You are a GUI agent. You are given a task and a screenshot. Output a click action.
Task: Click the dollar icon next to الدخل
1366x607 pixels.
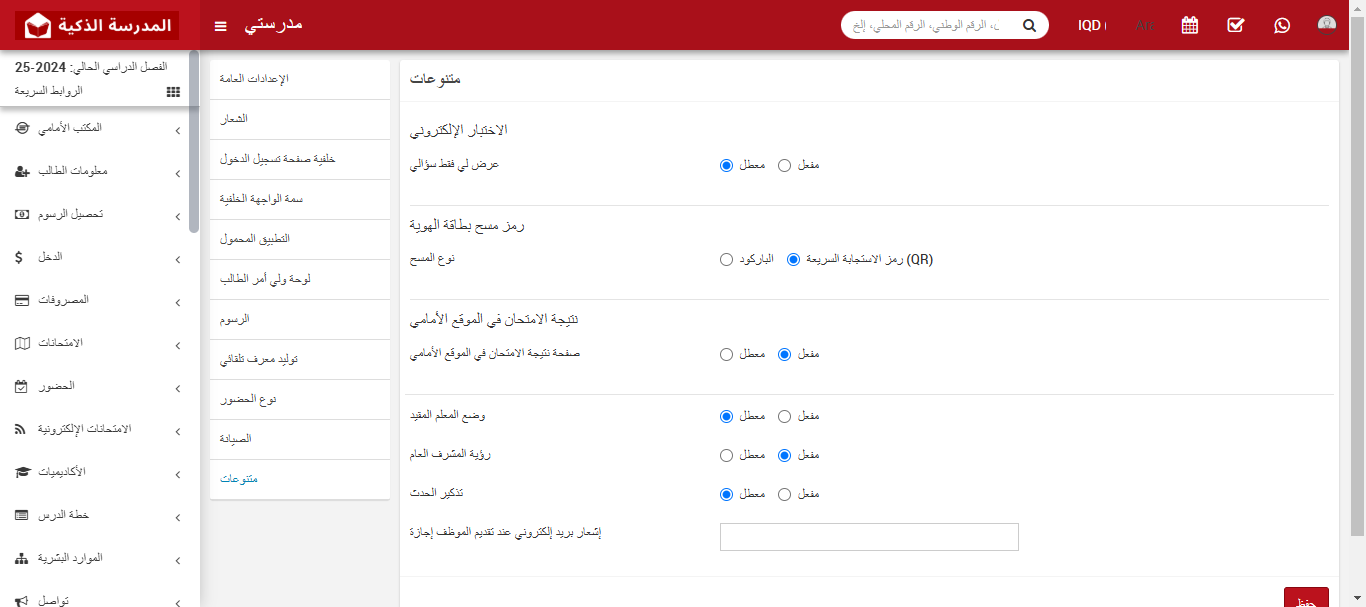coord(17,257)
